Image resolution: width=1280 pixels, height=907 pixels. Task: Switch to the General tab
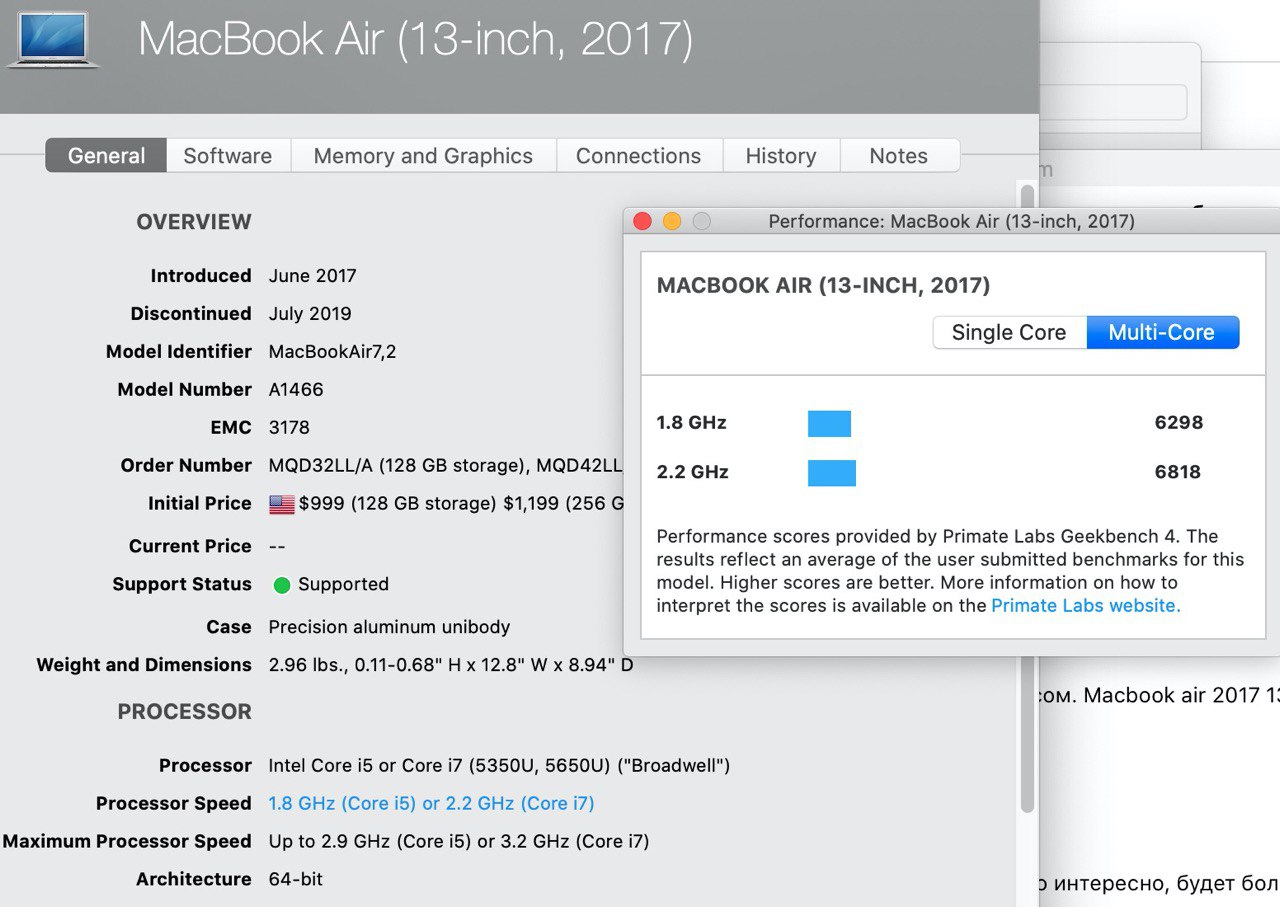click(106, 156)
